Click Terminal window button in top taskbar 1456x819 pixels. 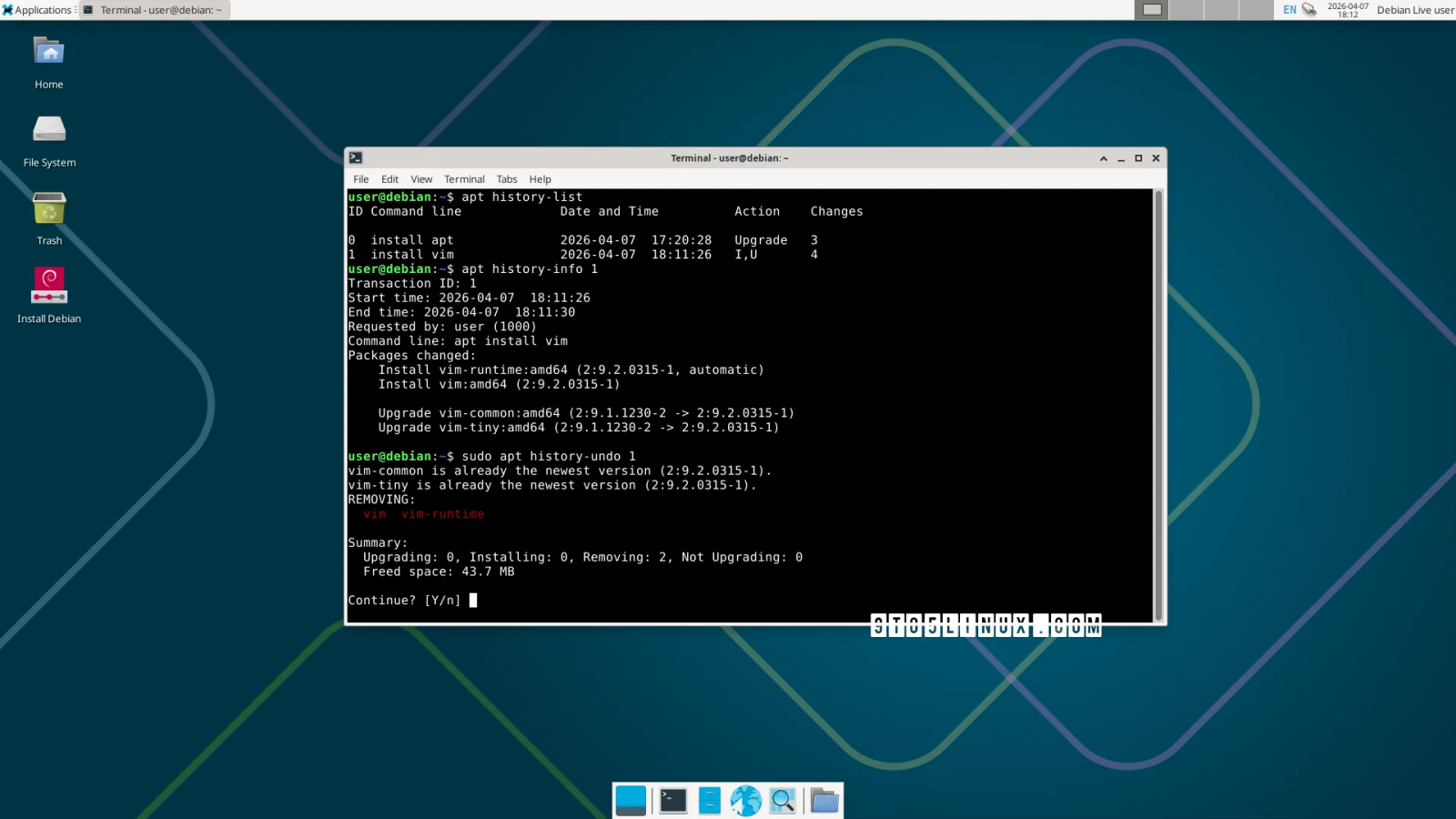(155, 10)
